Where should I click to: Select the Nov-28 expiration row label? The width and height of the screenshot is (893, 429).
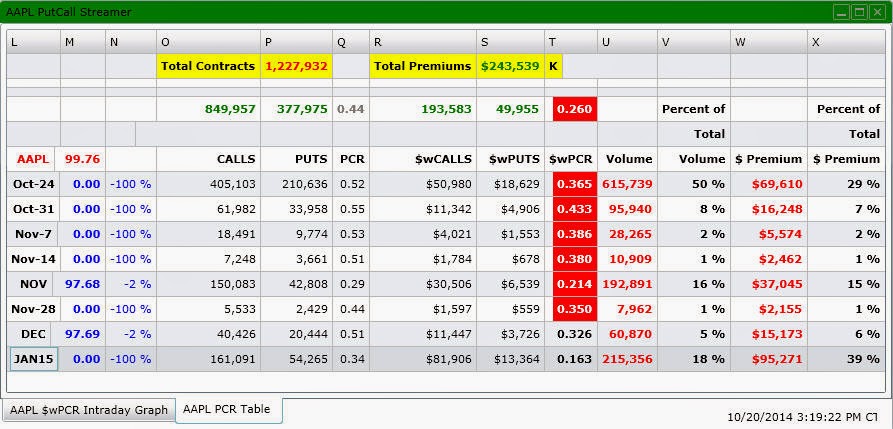[33, 309]
